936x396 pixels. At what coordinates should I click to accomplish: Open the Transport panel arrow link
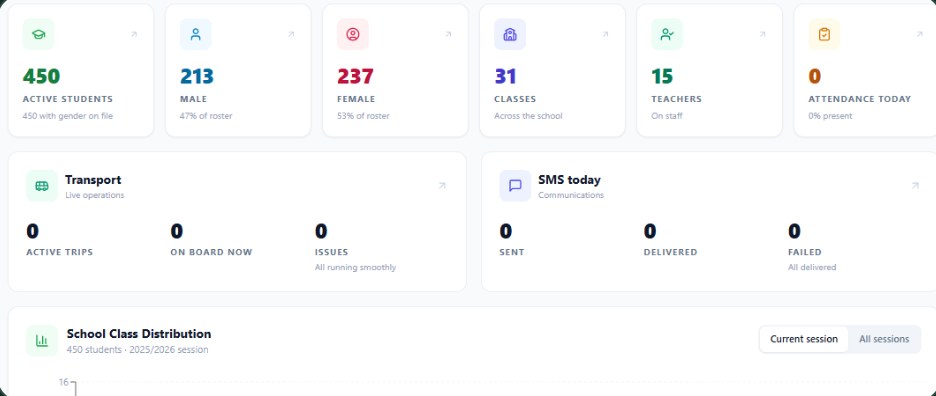[x=442, y=186]
